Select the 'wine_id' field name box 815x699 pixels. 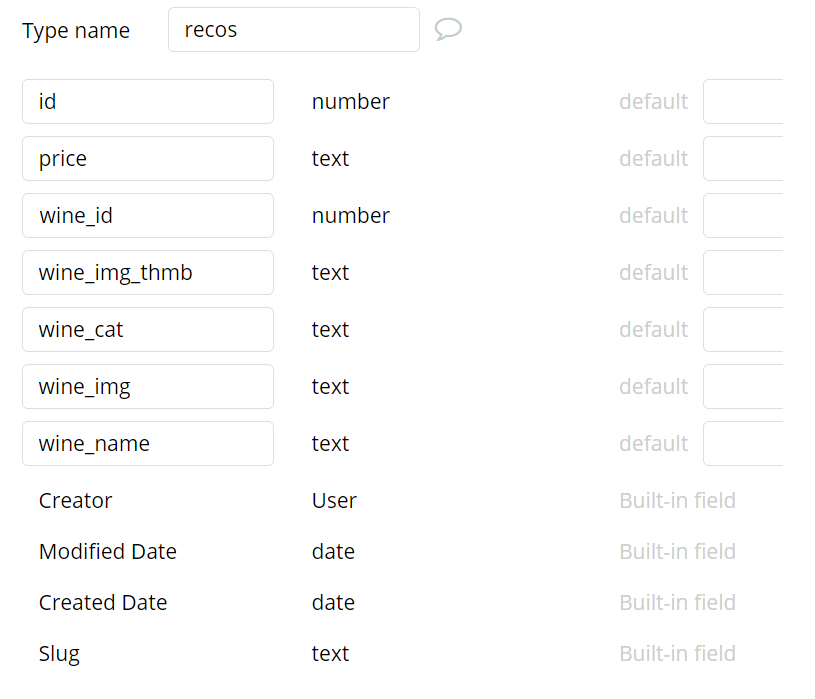point(148,216)
